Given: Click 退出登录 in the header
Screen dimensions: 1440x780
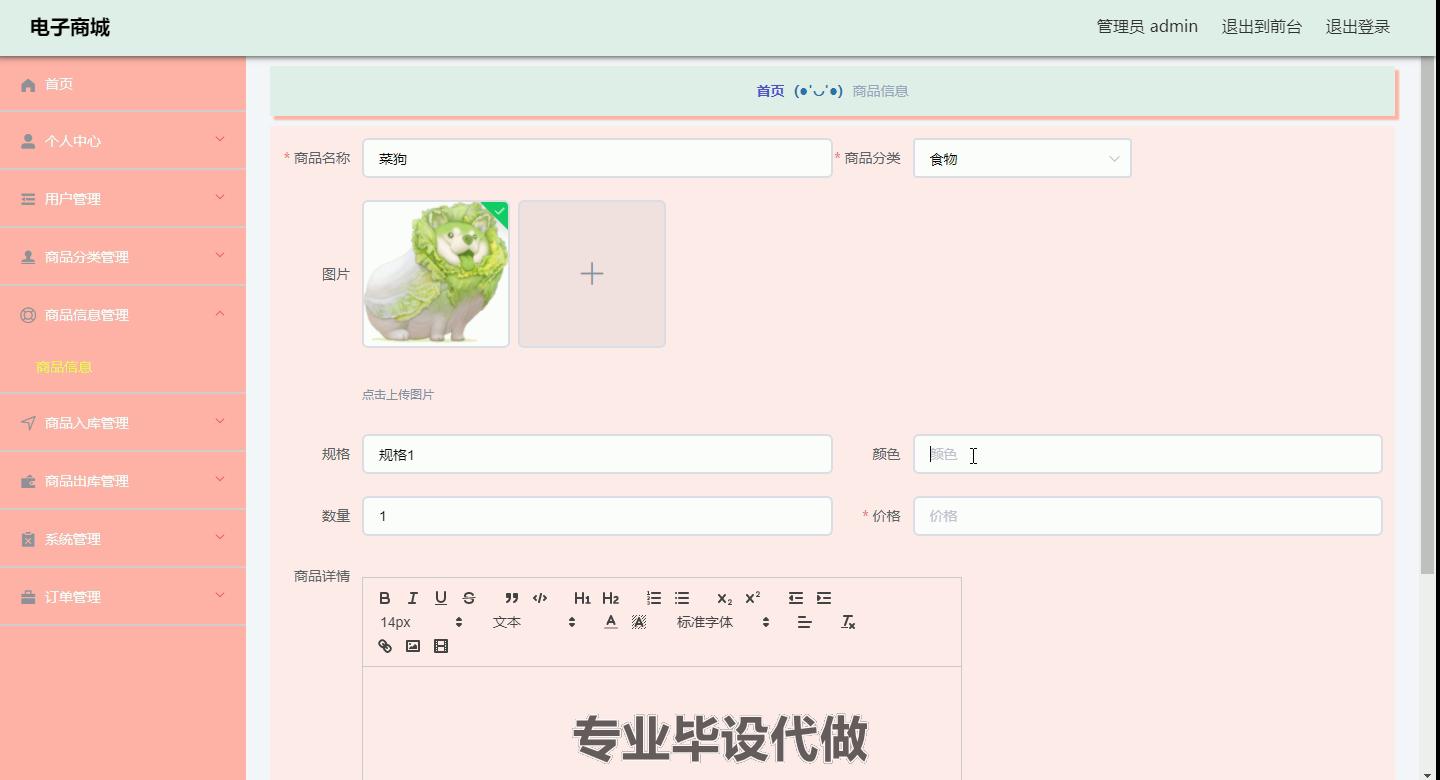Looking at the screenshot, I should tap(1358, 27).
